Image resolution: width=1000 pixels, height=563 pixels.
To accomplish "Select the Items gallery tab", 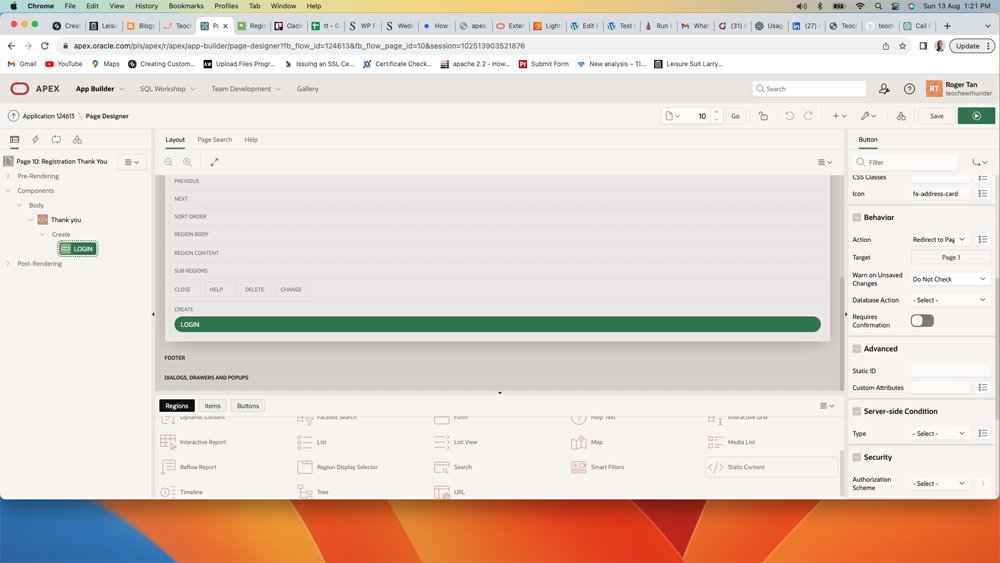I will tap(212, 406).
